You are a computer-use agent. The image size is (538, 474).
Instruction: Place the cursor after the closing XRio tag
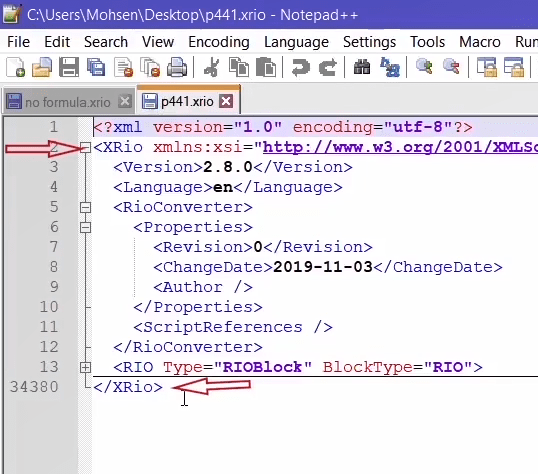[164, 387]
